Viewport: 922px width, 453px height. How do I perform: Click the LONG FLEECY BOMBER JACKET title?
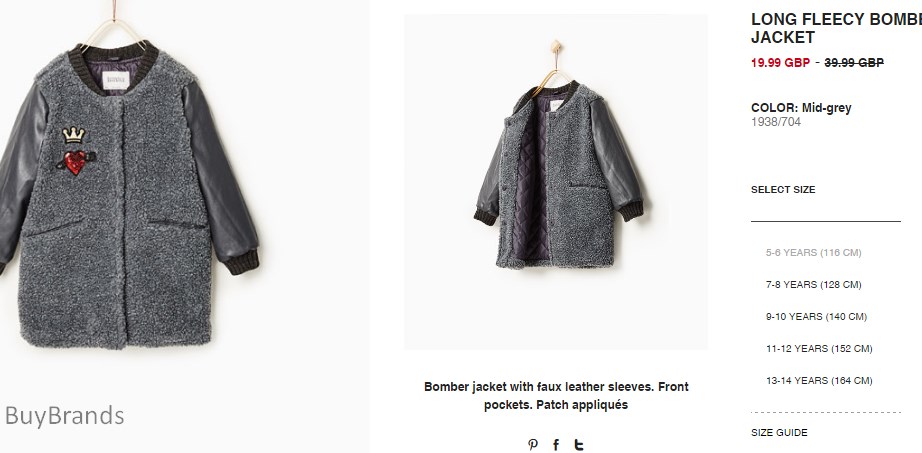(x=836, y=28)
